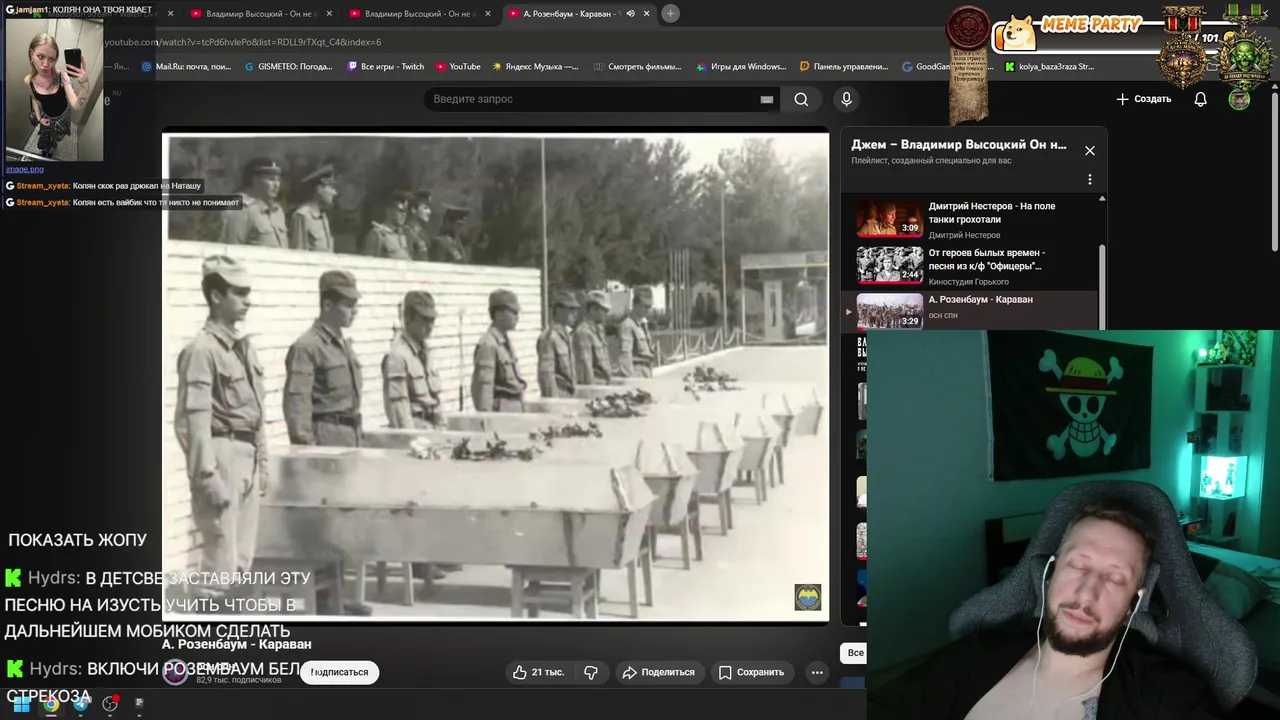1280x720 pixels.
Task: Open a new browser tab with the plus button
Action: [671, 13]
